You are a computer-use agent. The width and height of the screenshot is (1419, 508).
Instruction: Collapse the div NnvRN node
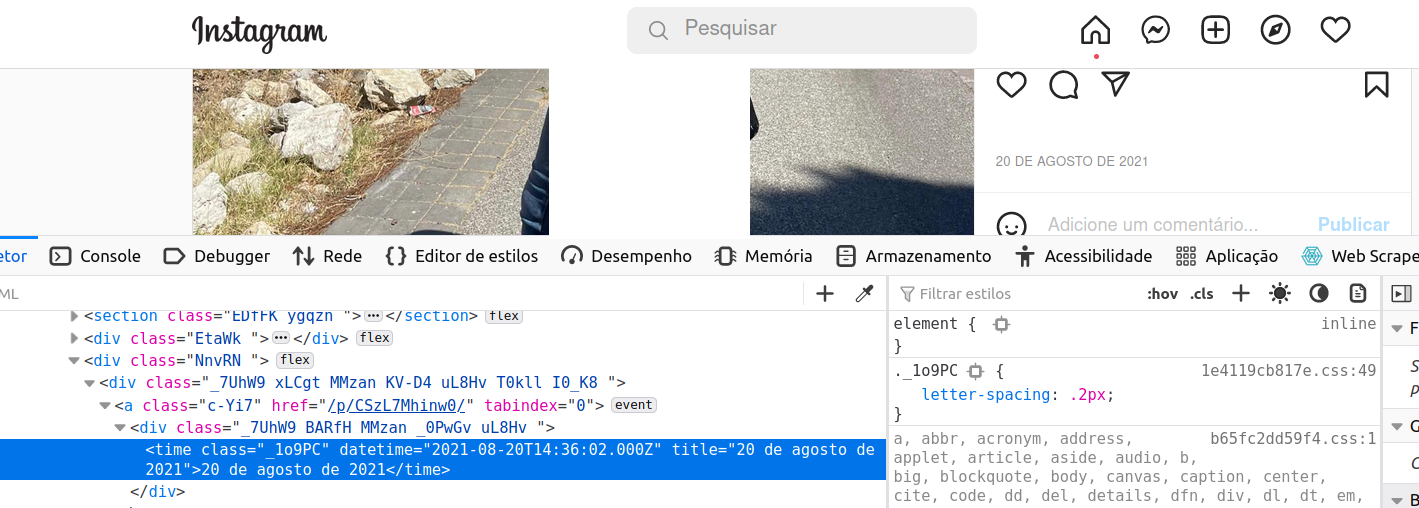[74, 360]
